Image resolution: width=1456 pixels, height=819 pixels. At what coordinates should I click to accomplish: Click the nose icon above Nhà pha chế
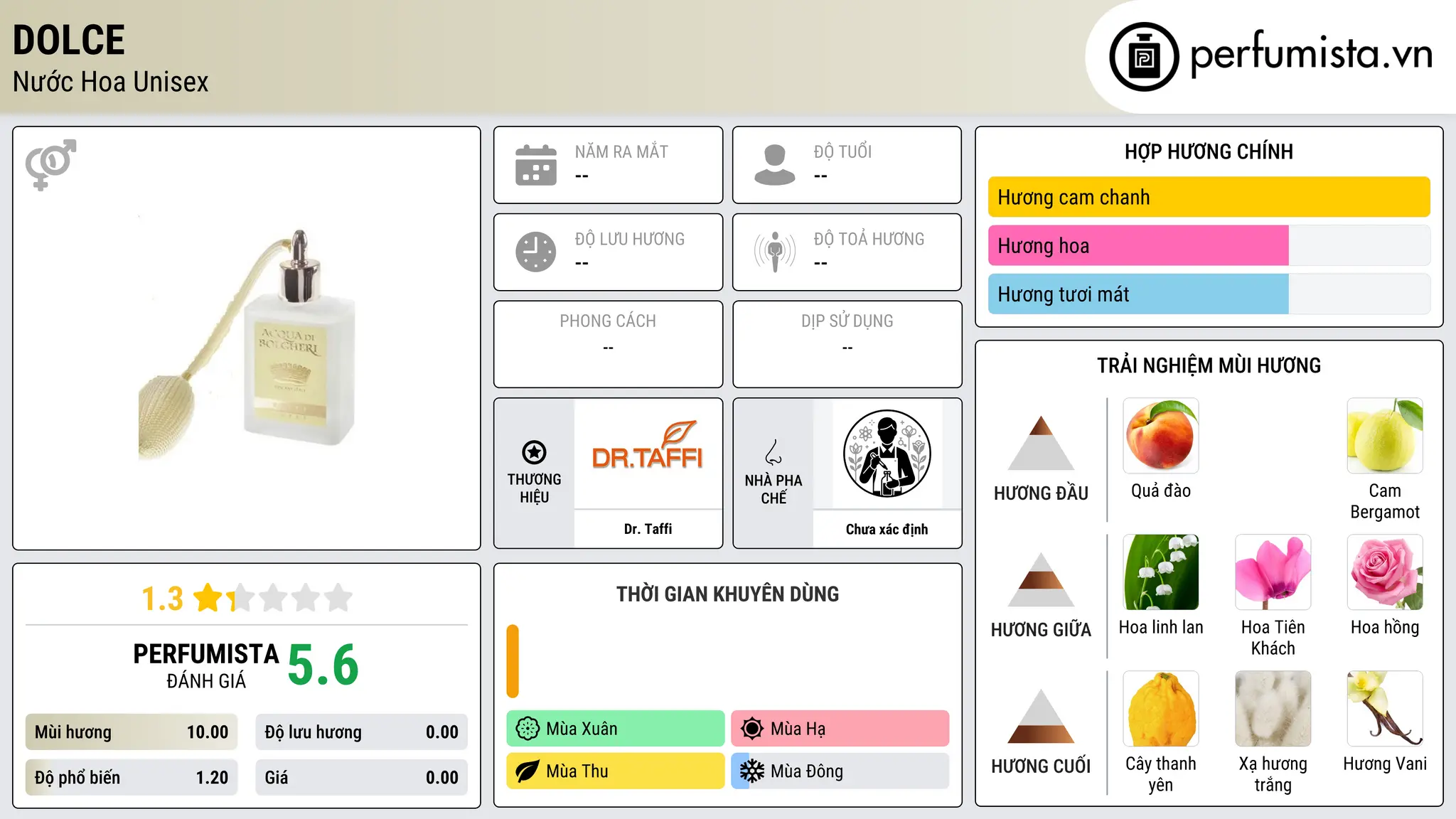(773, 452)
